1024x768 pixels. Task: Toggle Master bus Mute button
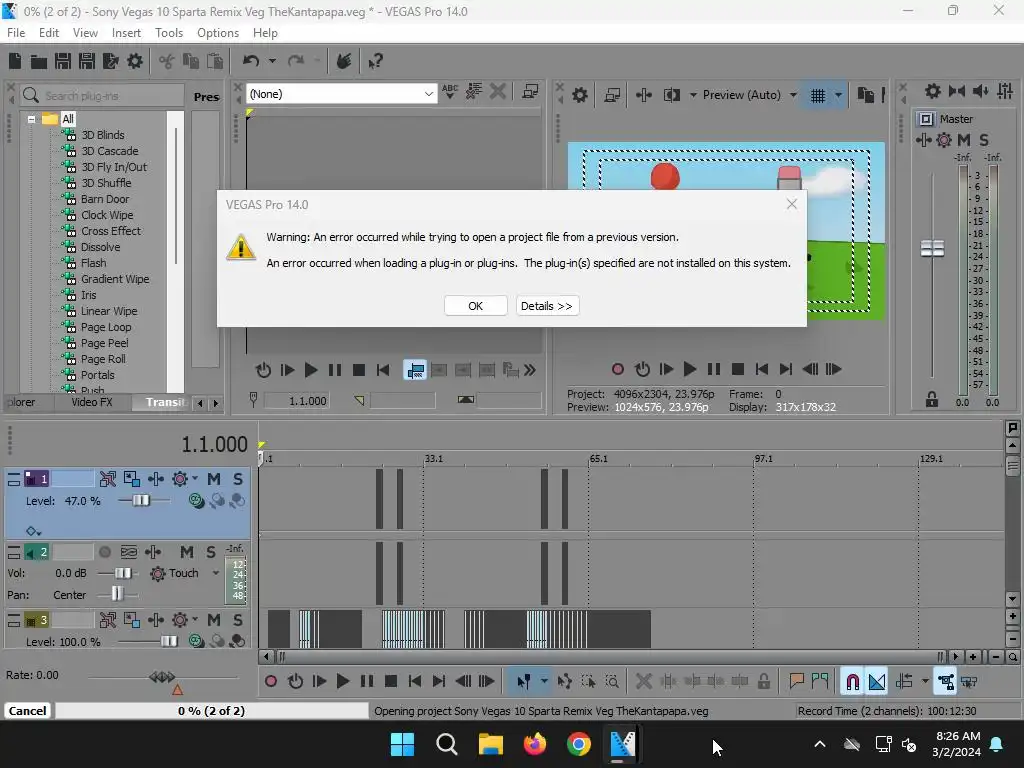pos(963,140)
